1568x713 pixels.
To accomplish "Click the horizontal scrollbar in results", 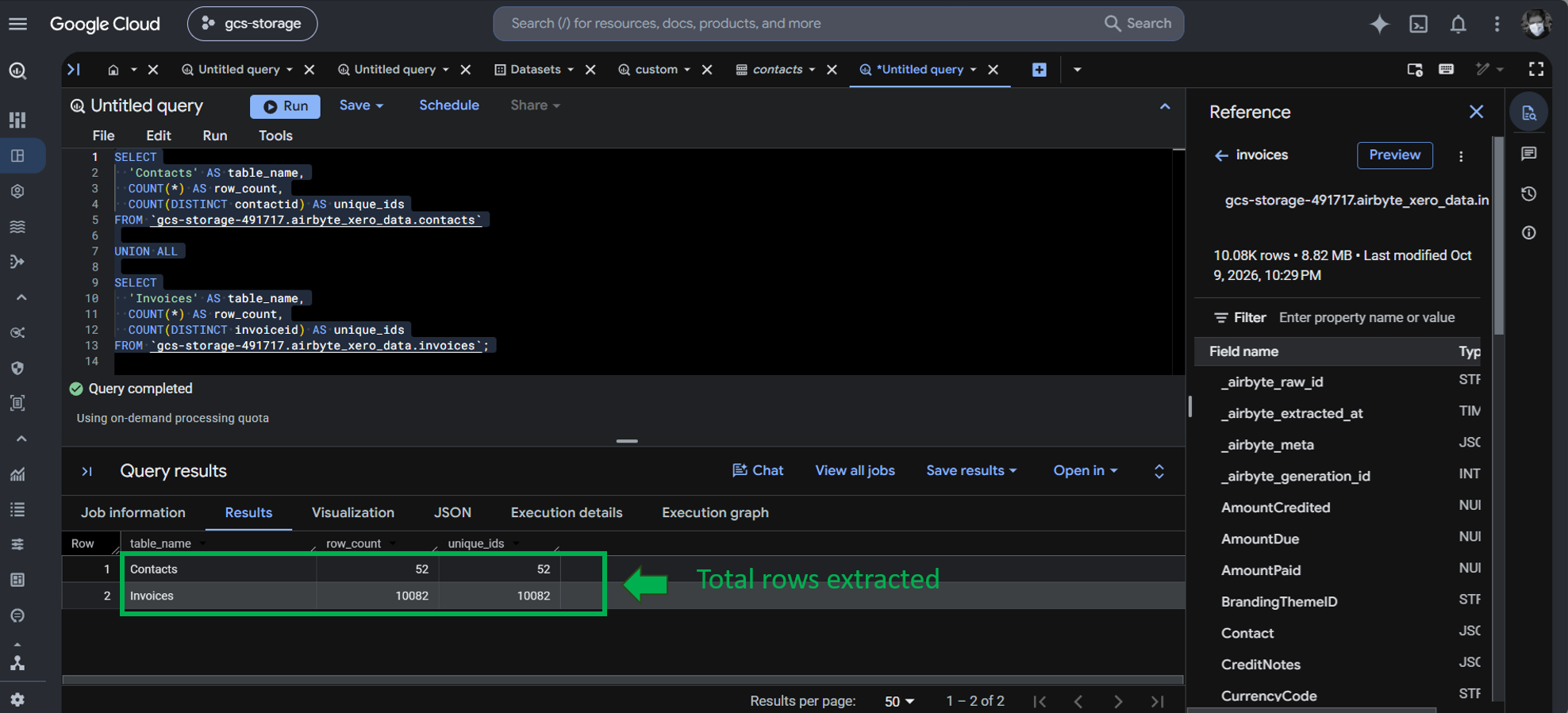I will tap(623, 680).
